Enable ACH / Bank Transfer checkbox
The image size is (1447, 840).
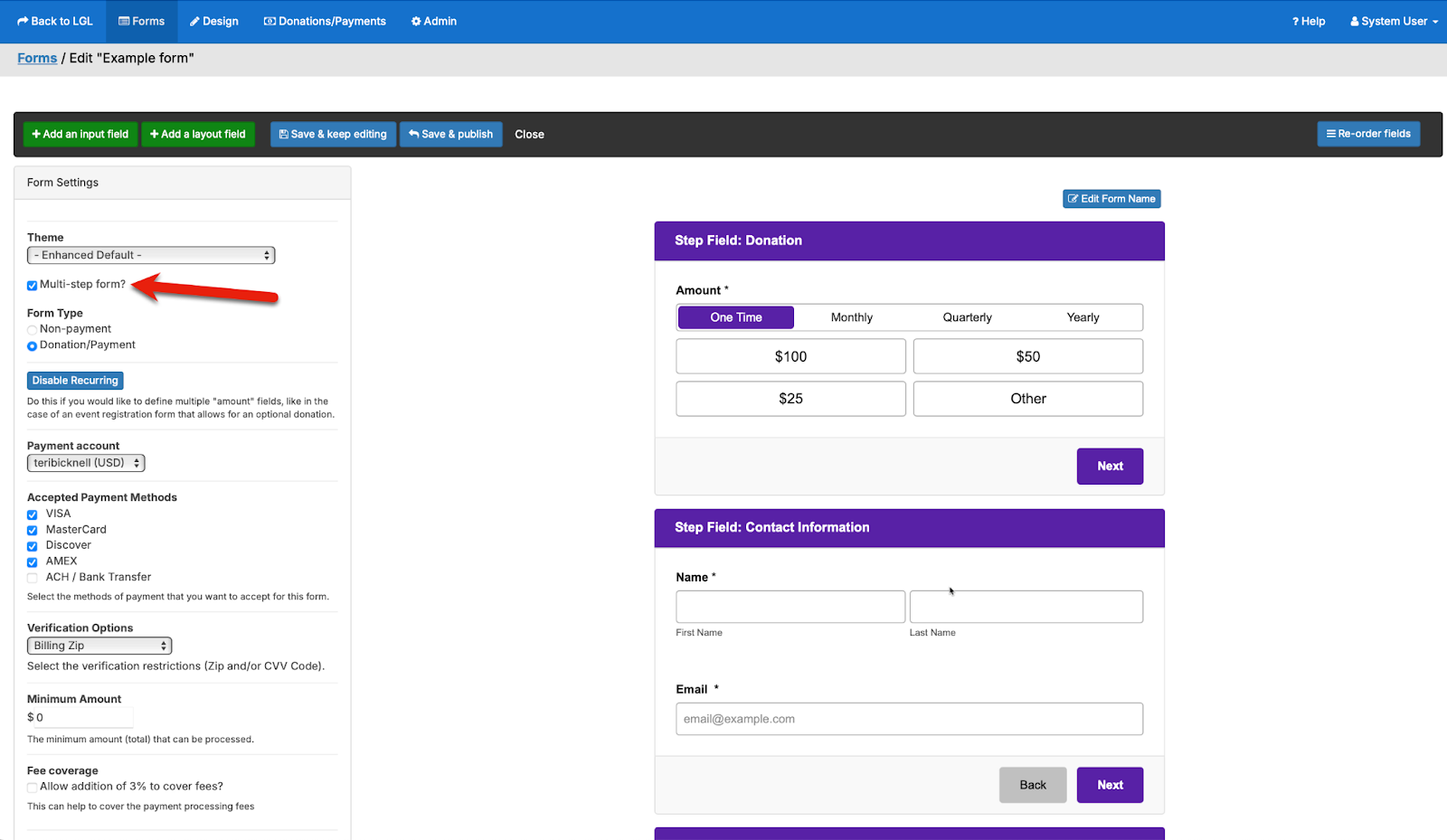pyautogui.click(x=33, y=578)
